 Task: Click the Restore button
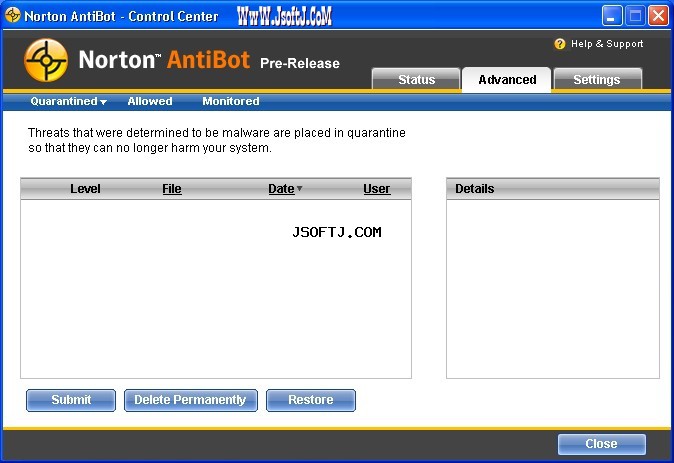[311, 400]
